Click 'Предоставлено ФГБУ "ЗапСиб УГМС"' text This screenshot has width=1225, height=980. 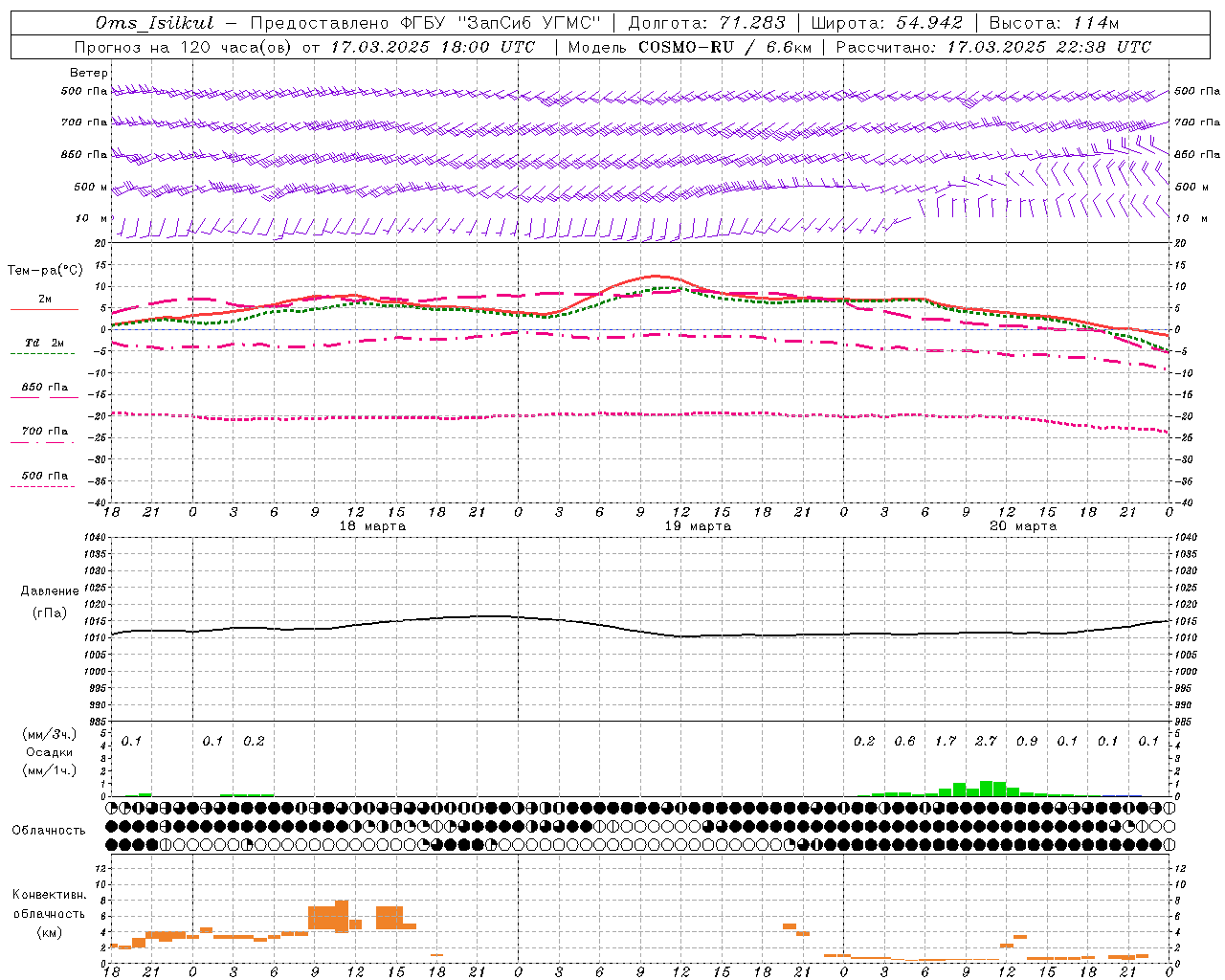(425, 23)
